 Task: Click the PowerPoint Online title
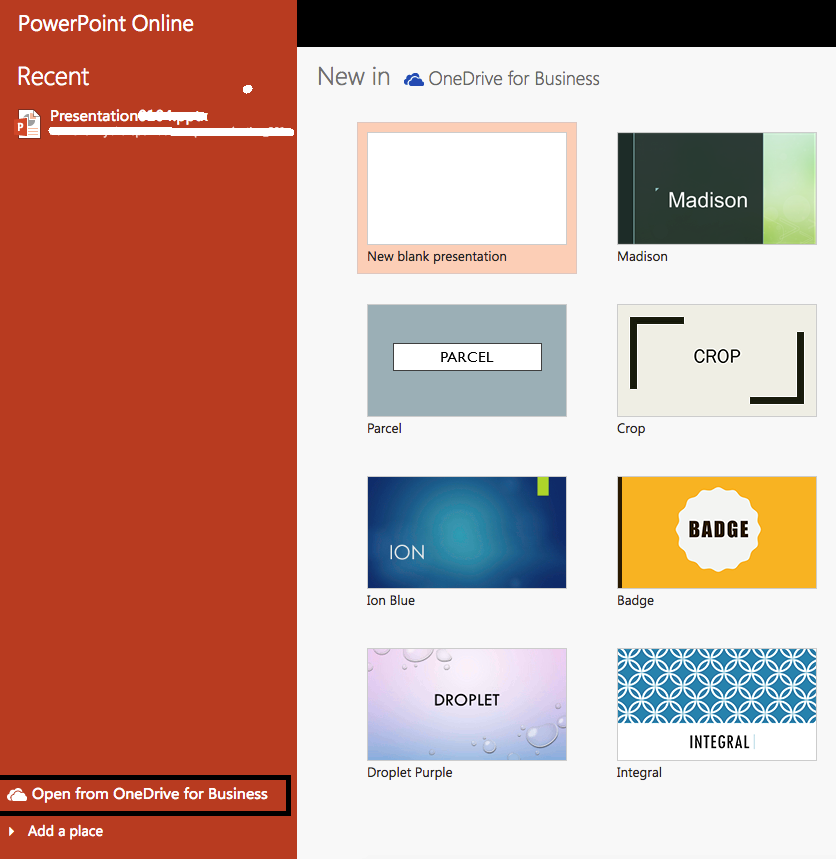[105, 23]
